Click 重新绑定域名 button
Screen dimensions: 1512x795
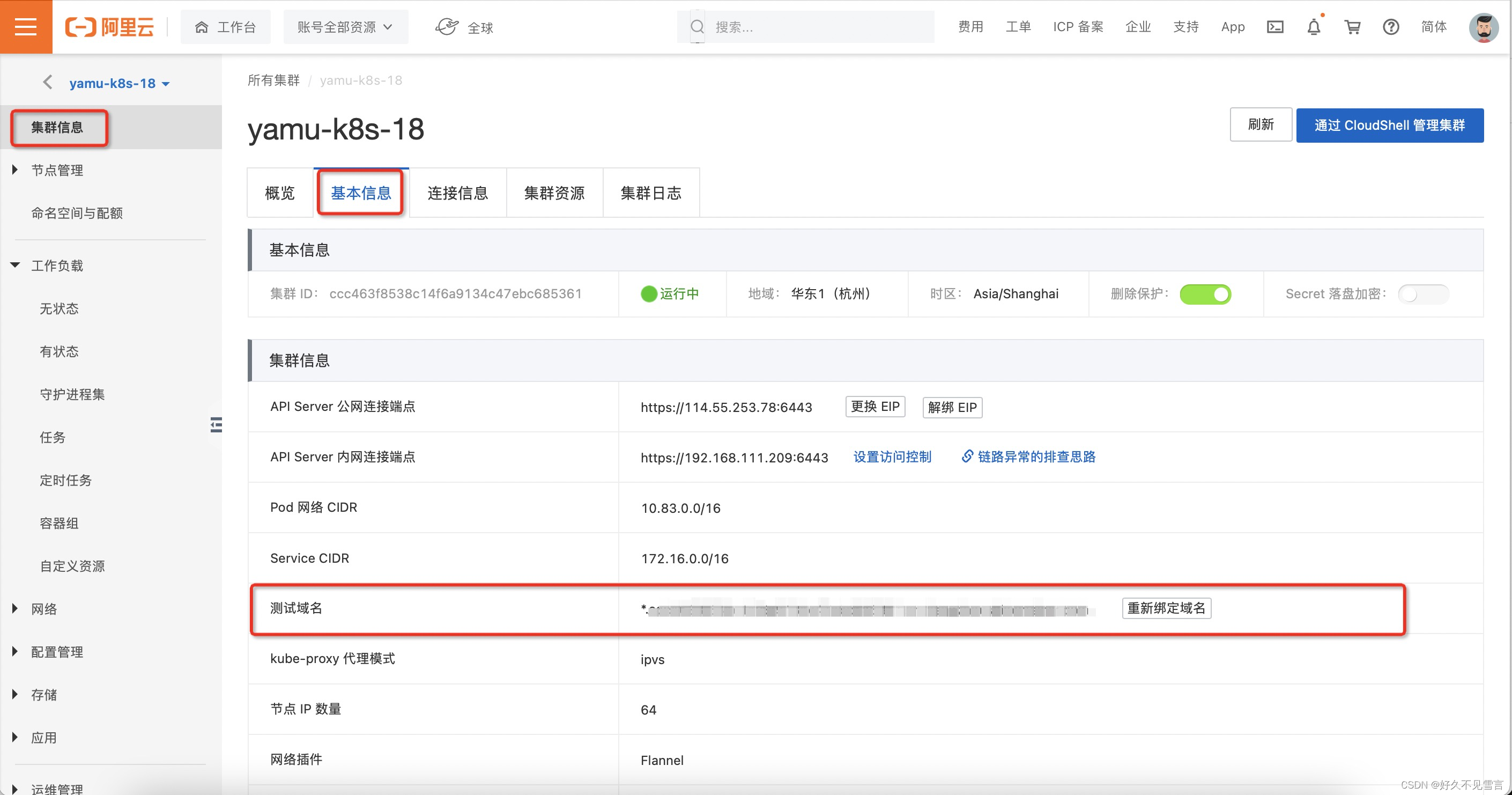[x=1166, y=608]
